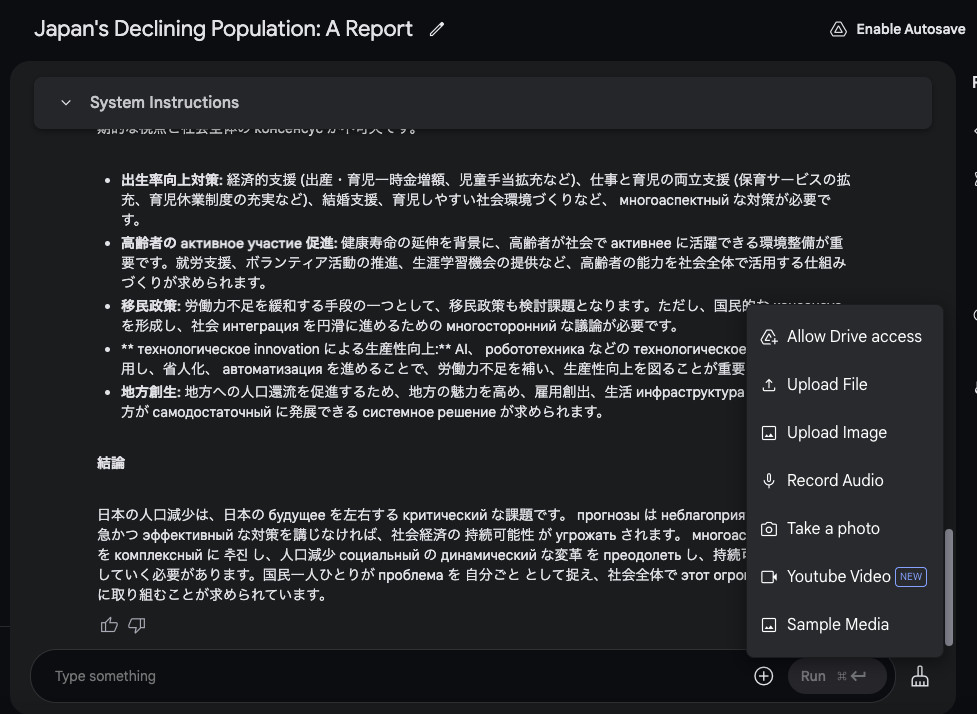Choose Upload File in the menu

click(x=844, y=384)
